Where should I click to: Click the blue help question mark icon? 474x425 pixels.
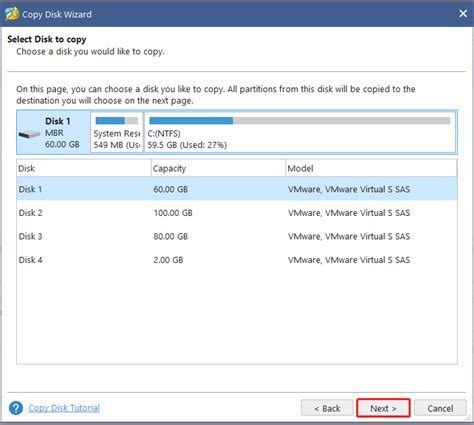point(16,408)
